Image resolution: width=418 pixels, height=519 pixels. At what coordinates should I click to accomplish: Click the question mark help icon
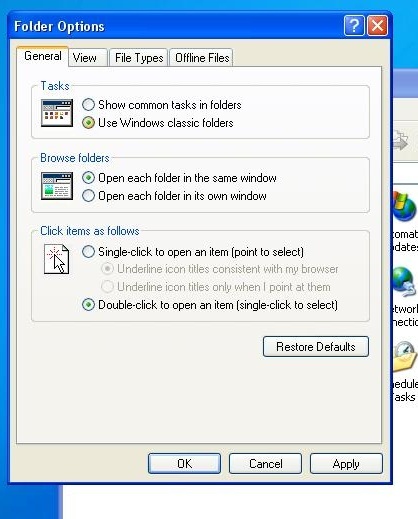click(354, 25)
